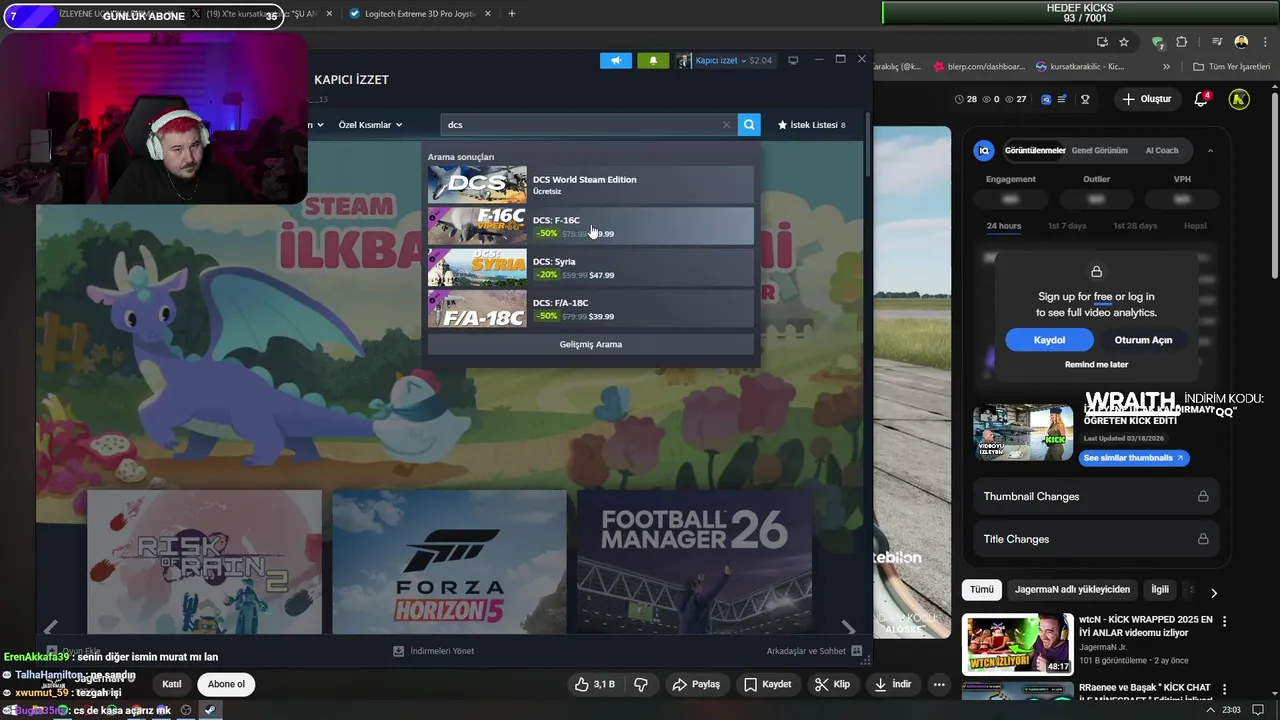
Task: Go to next carousel item arrow
Action: pos(848,628)
